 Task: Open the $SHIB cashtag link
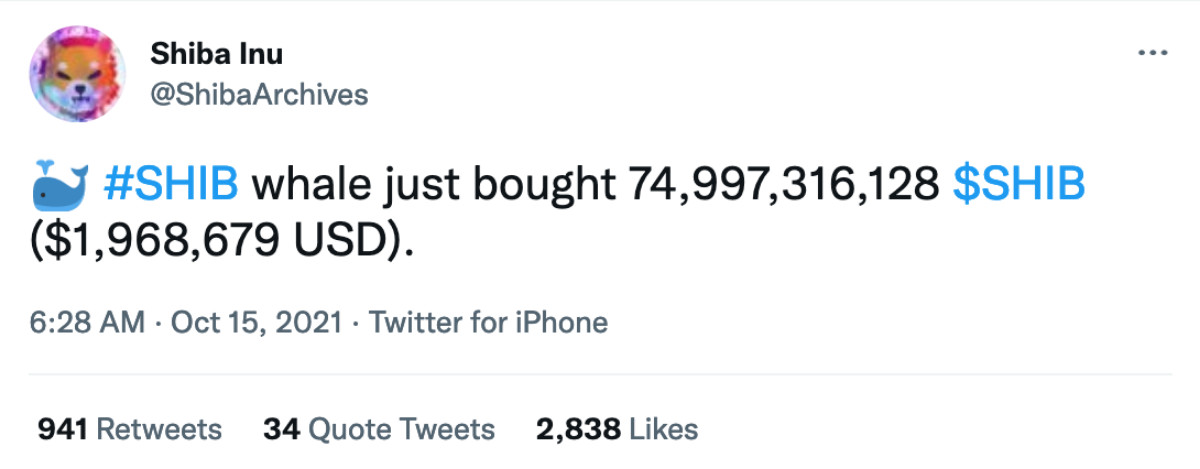1019,184
